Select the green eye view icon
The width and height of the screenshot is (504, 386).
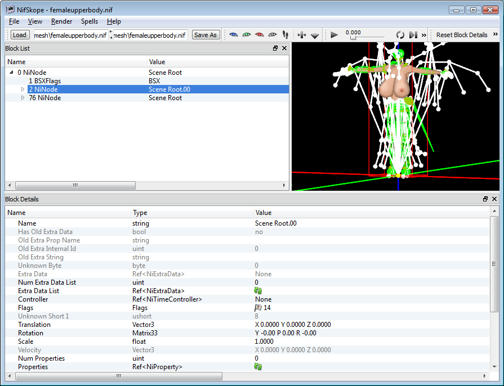click(247, 35)
